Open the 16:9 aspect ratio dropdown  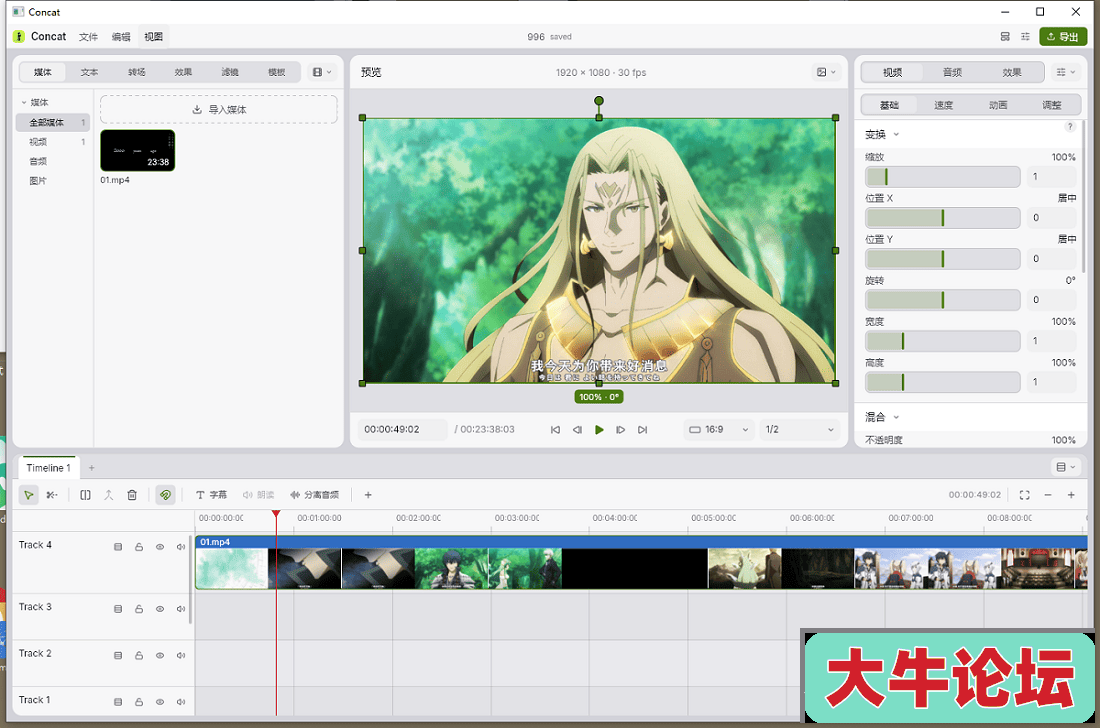pyautogui.click(x=719, y=429)
